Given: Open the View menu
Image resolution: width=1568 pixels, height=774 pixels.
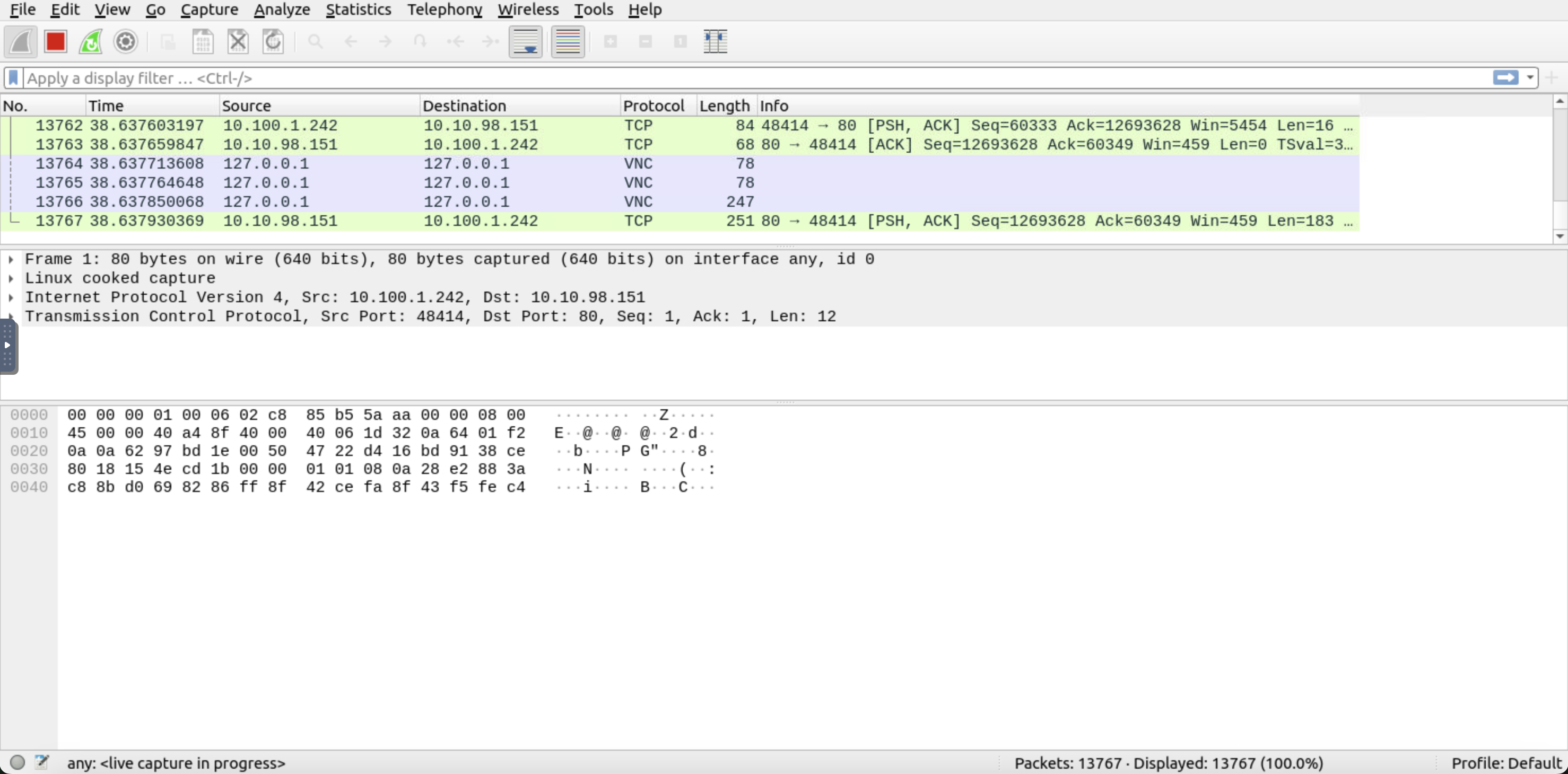Looking at the screenshot, I should coord(112,10).
